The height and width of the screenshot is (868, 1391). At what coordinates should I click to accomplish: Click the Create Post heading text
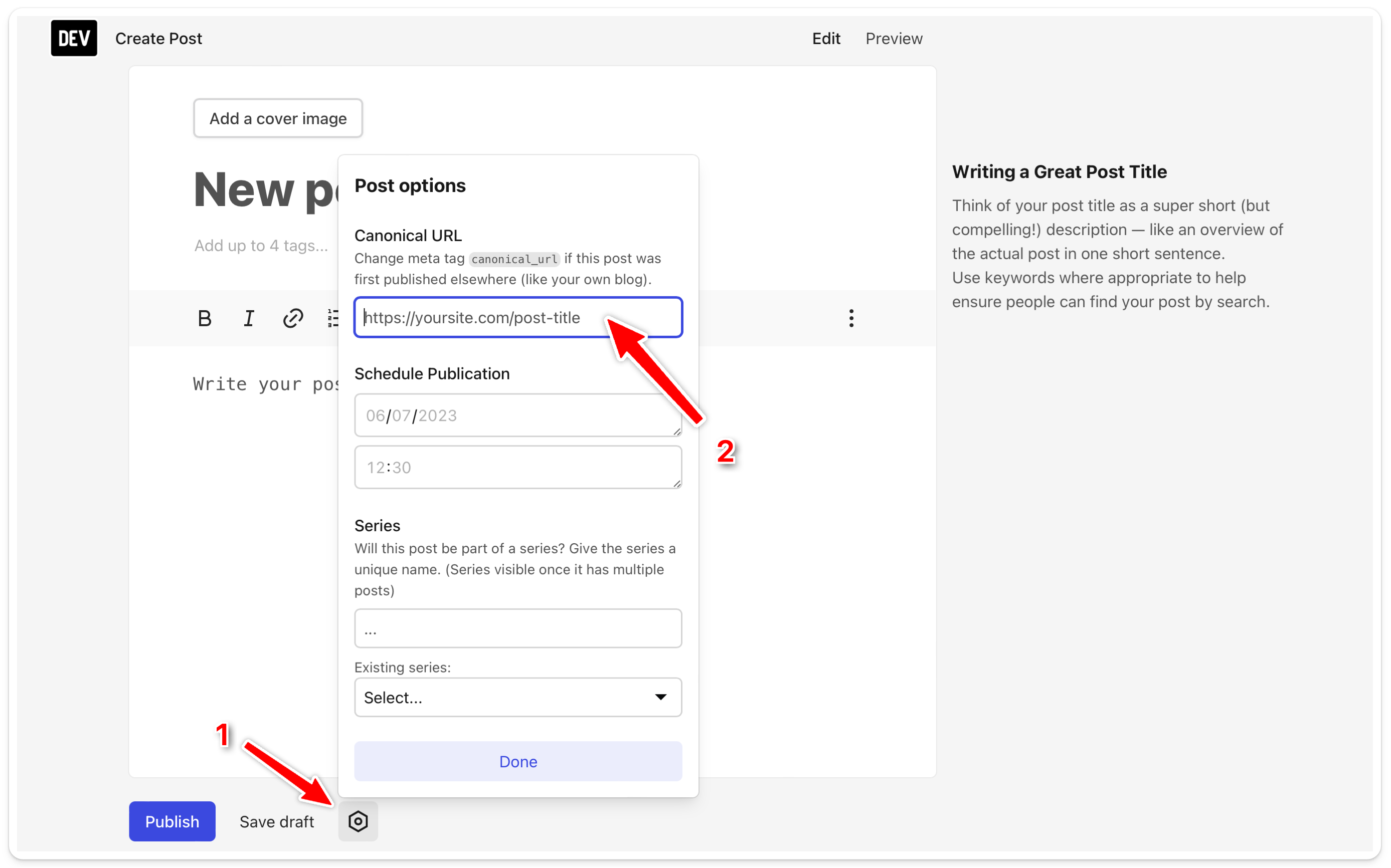pyautogui.click(x=158, y=39)
